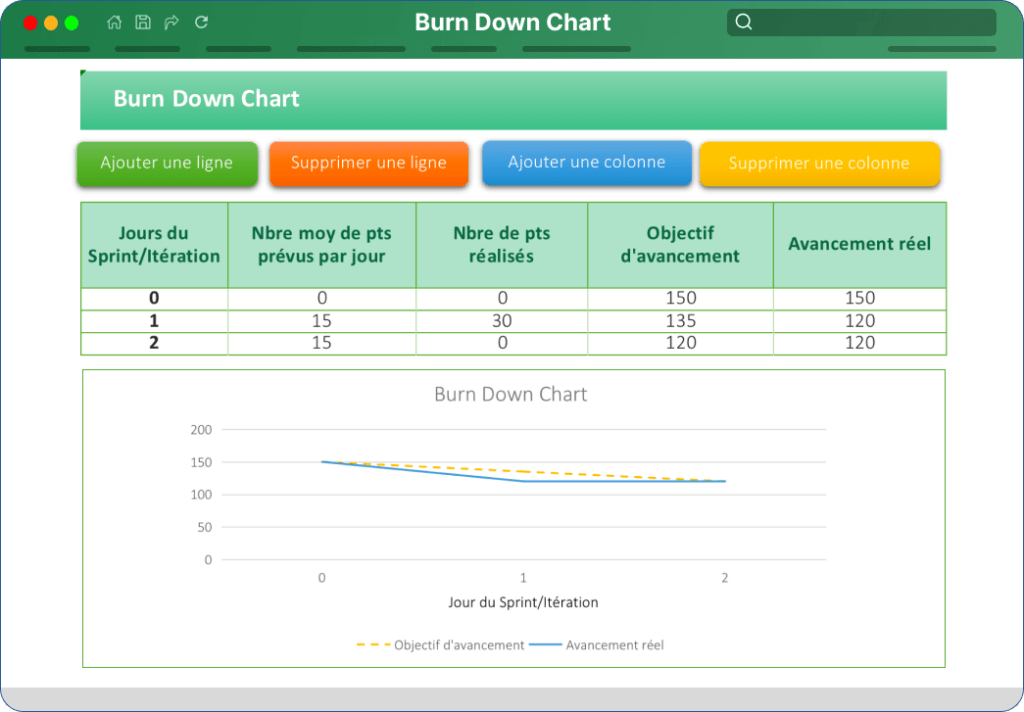Image resolution: width=1024 pixels, height=712 pixels.
Task: Focus the search input field
Action: (861, 22)
